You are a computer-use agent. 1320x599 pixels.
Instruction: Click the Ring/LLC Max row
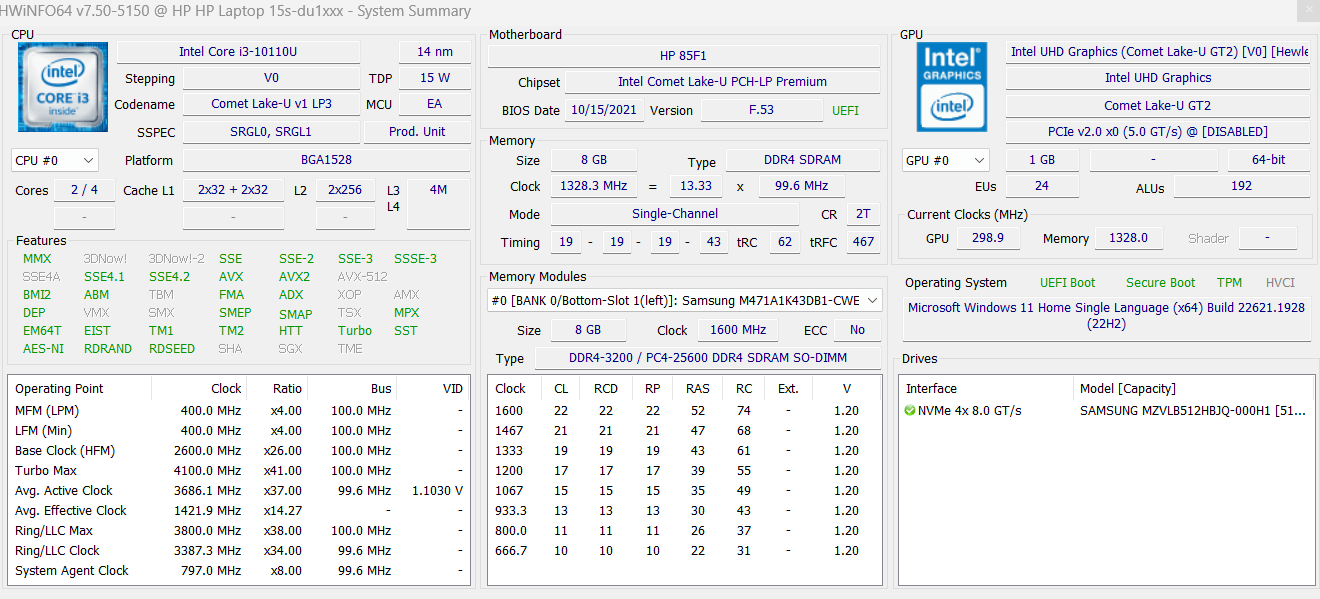[239, 530]
